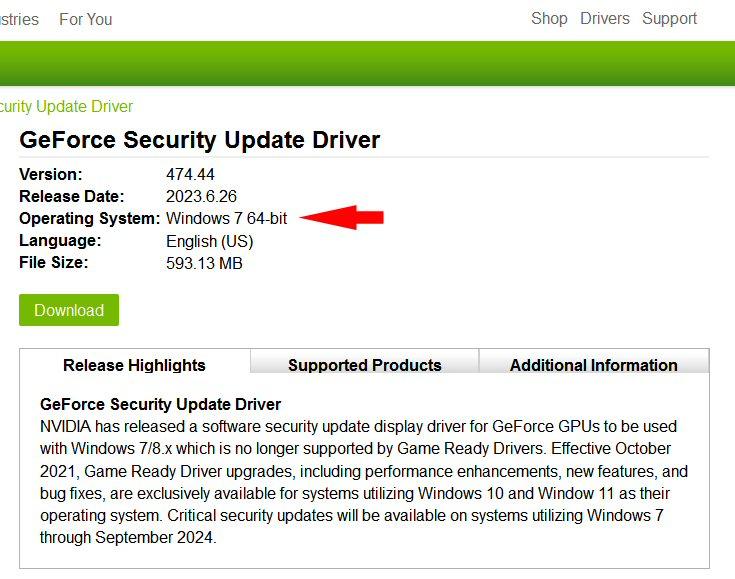Open the Drivers link in header

(605, 18)
